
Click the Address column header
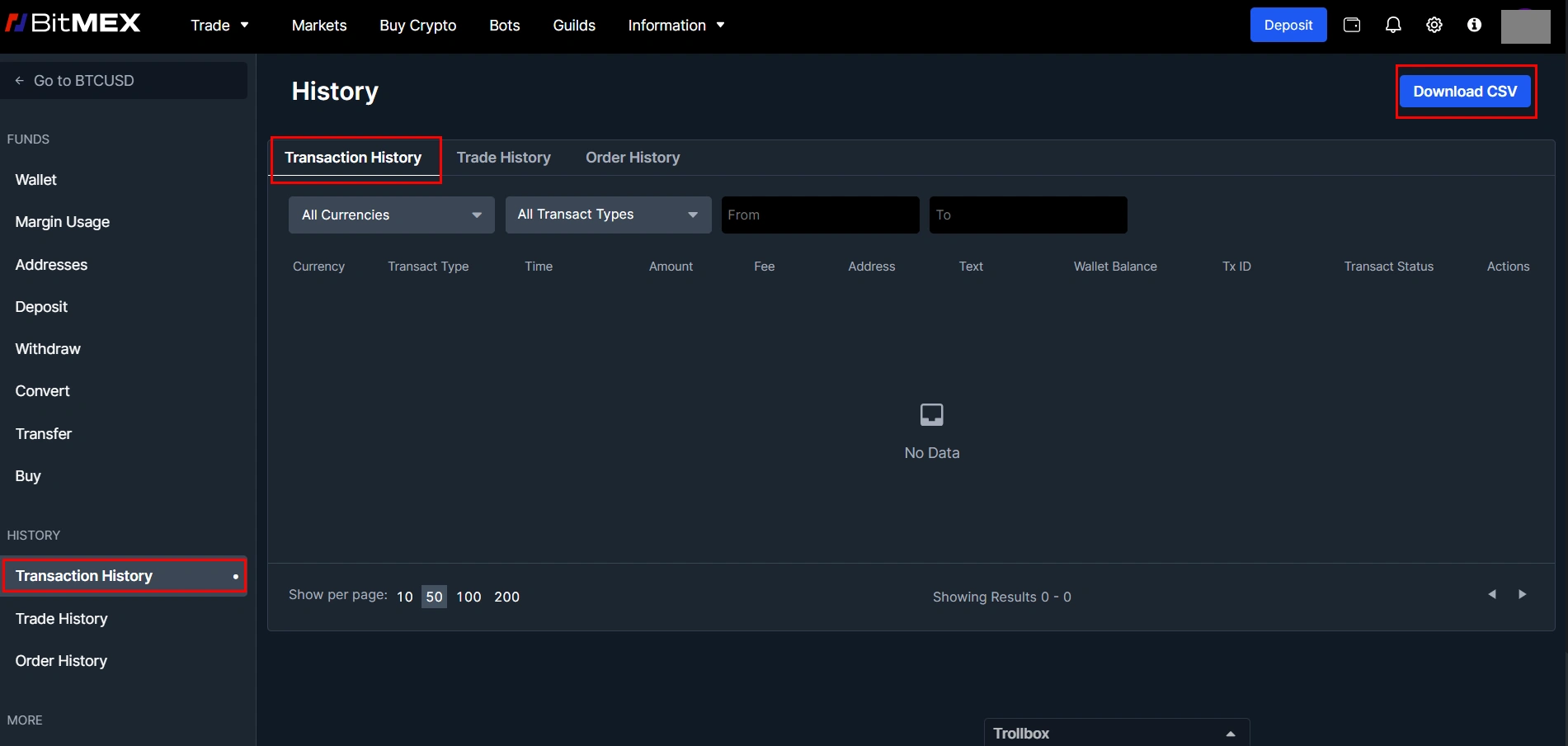(872, 267)
